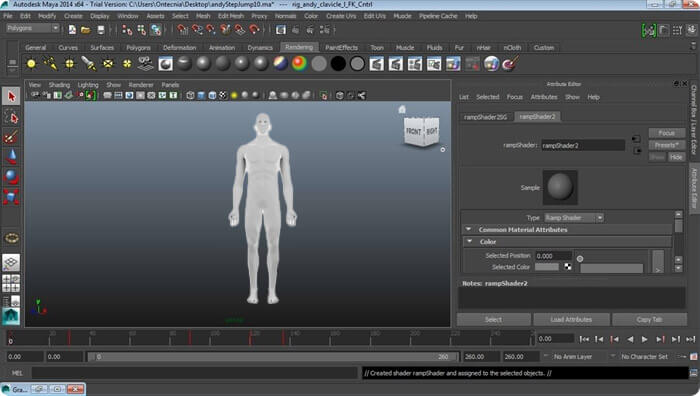The height and width of the screenshot is (396, 700).
Task: Create spot light flashlight icon
Action: (x=89, y=64)
